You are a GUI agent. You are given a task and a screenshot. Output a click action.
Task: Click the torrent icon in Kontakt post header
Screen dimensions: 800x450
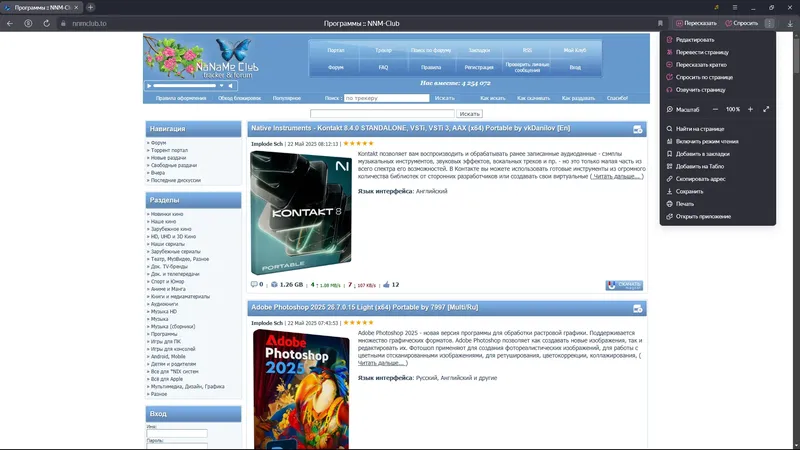pyautogui.click(x=637, y=130)
